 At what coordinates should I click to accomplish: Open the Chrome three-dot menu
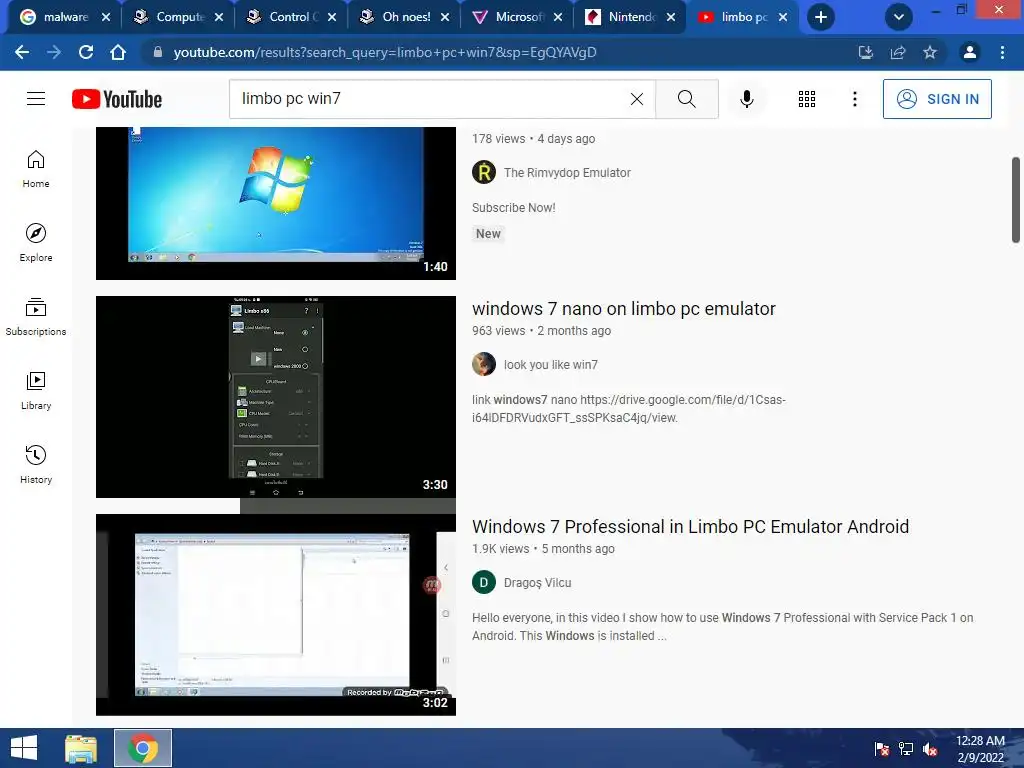pos(1002,52)
